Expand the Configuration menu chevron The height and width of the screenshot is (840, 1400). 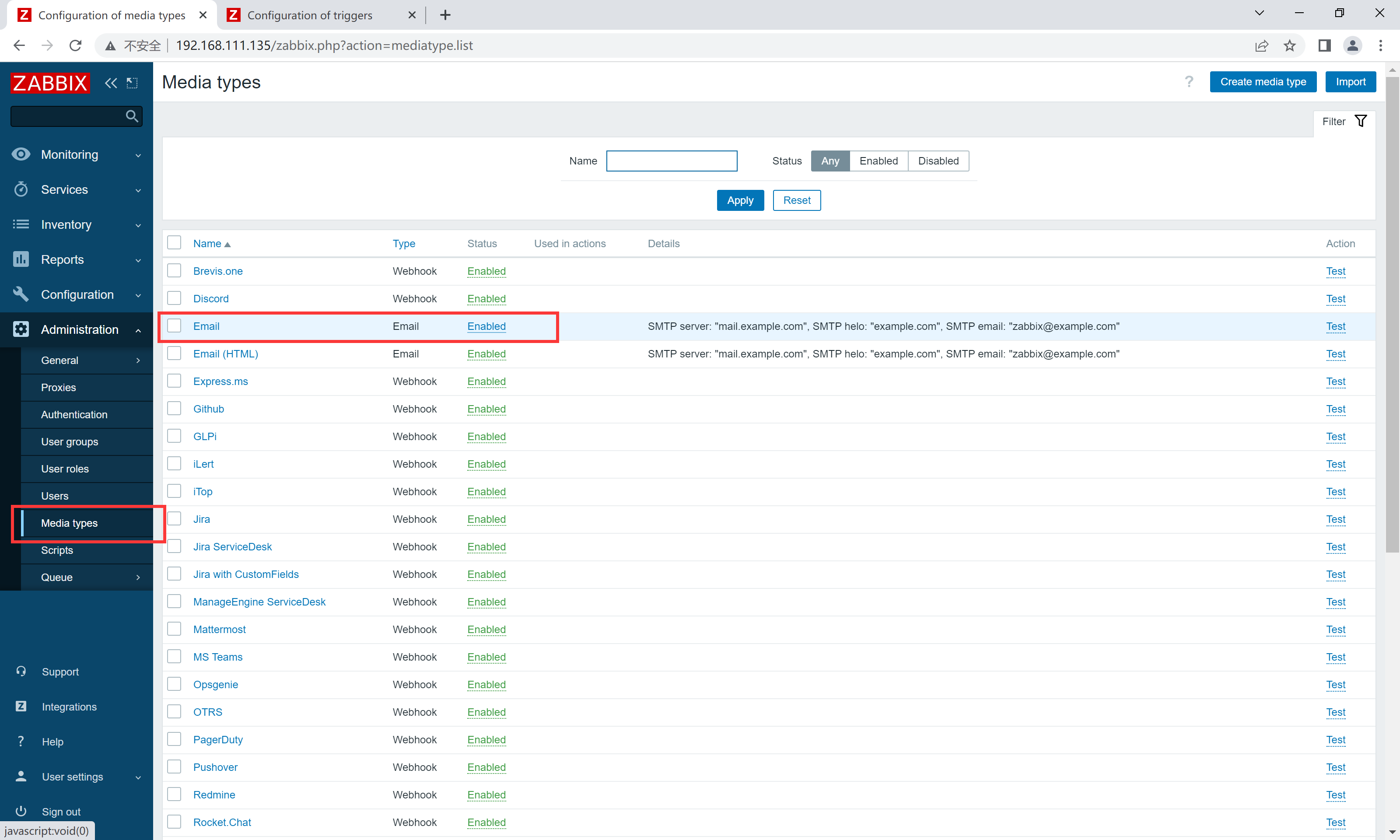click(x=138, y=295)
